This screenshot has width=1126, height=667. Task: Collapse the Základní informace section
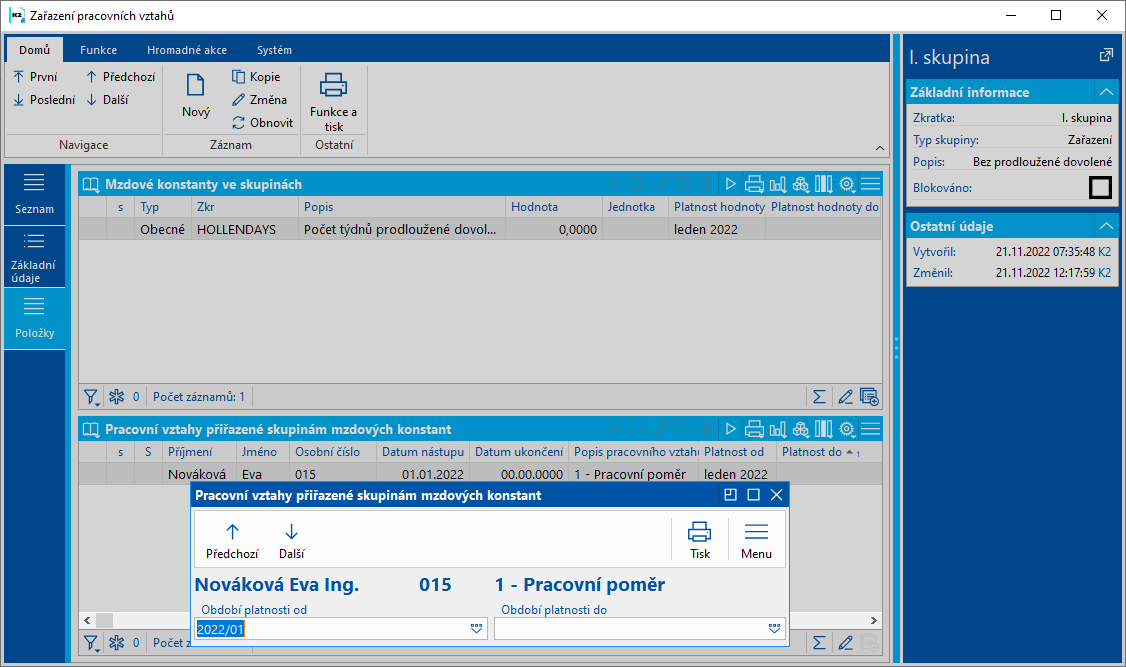1106,92
